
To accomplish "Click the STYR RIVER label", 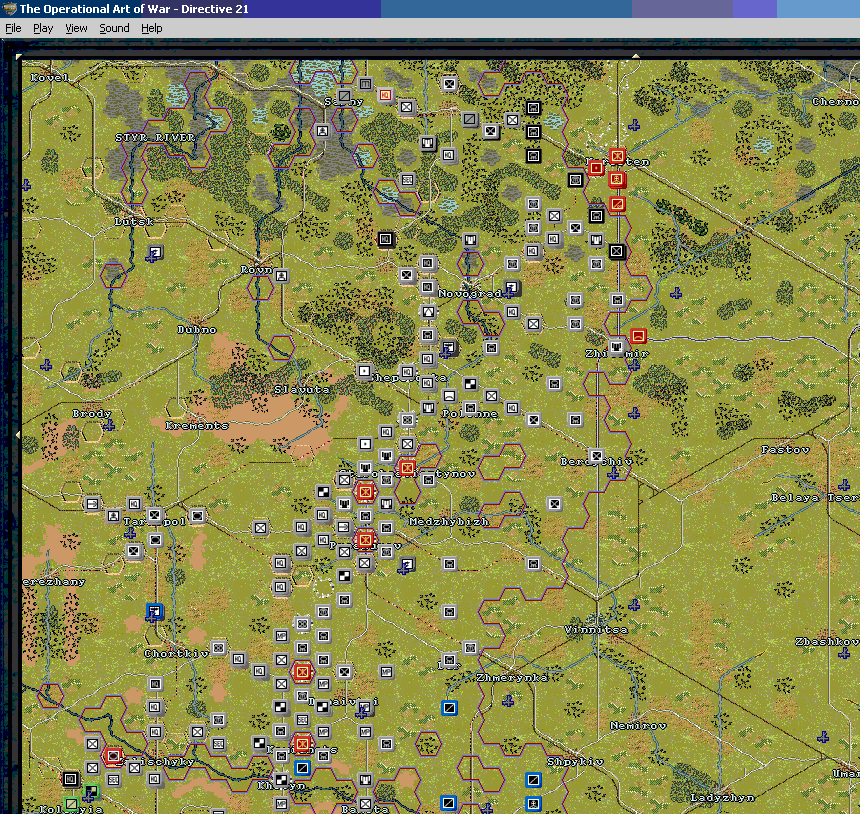I will coord(155,137).
